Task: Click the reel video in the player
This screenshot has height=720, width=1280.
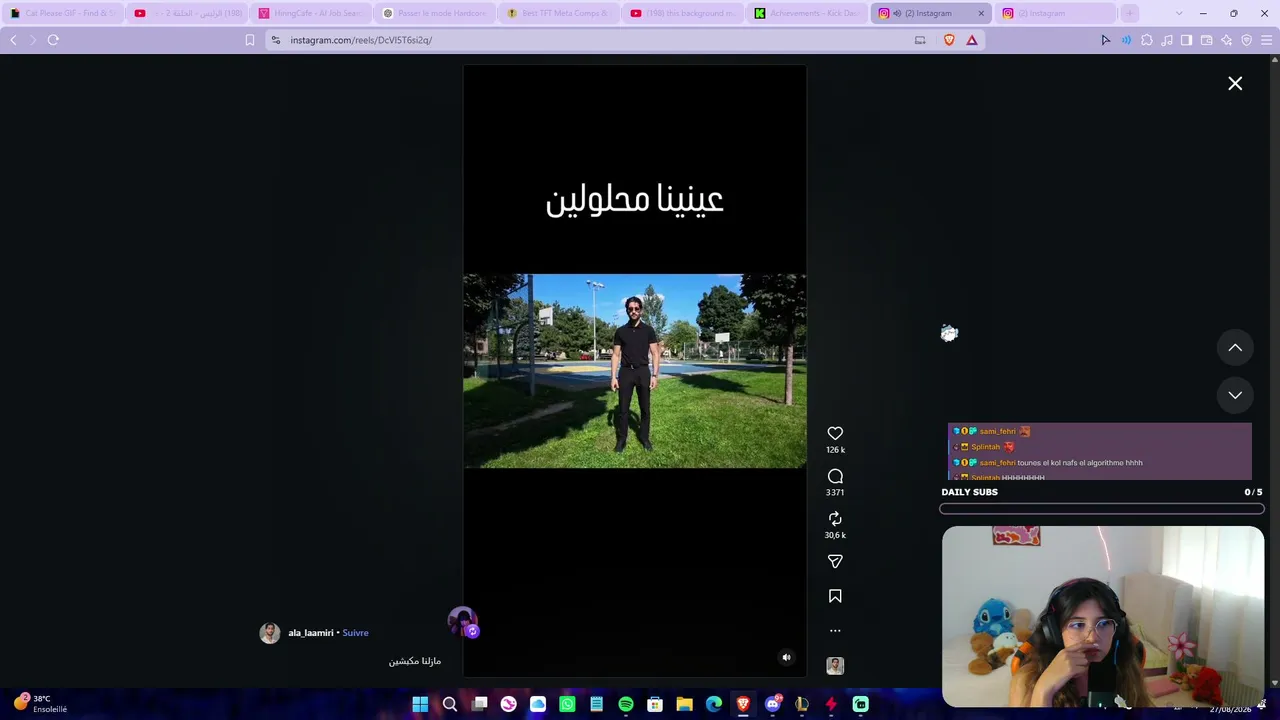Action: tap(635, 371)
